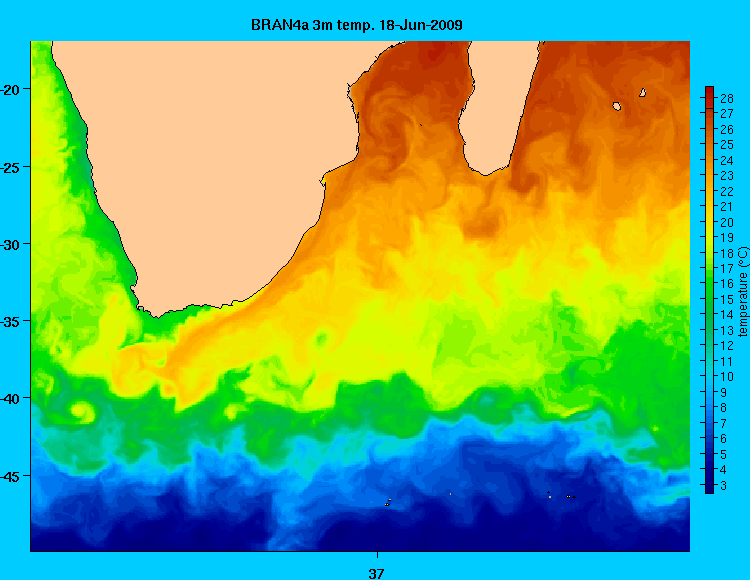Click the 20 label on the colorbar

pos(727,222)
